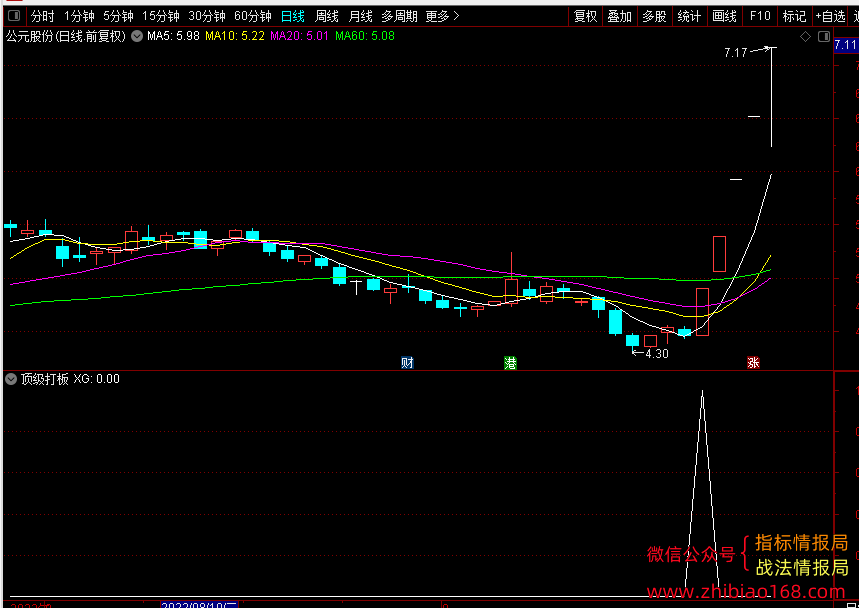The width and height of the screenshot is (859, 608).
Task: Click the diamond icon above the chart
Action: [x=805, y=37]
